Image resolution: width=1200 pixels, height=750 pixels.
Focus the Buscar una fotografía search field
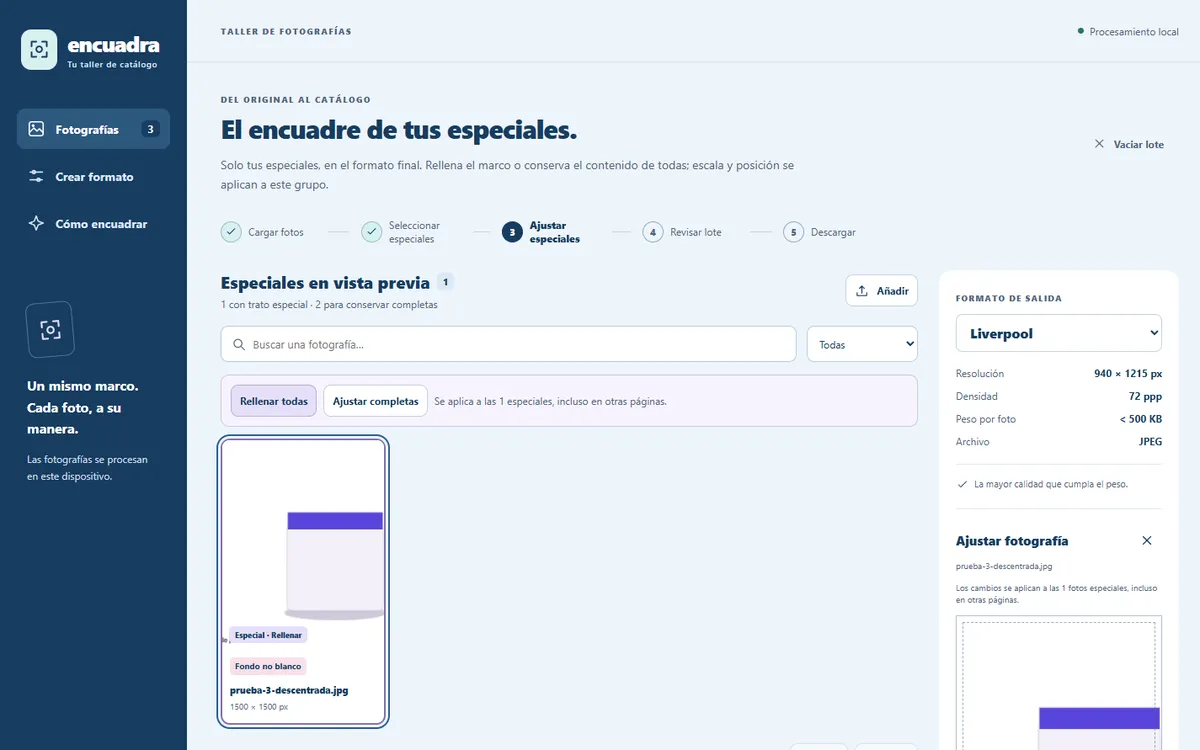[x=508, y=344]
